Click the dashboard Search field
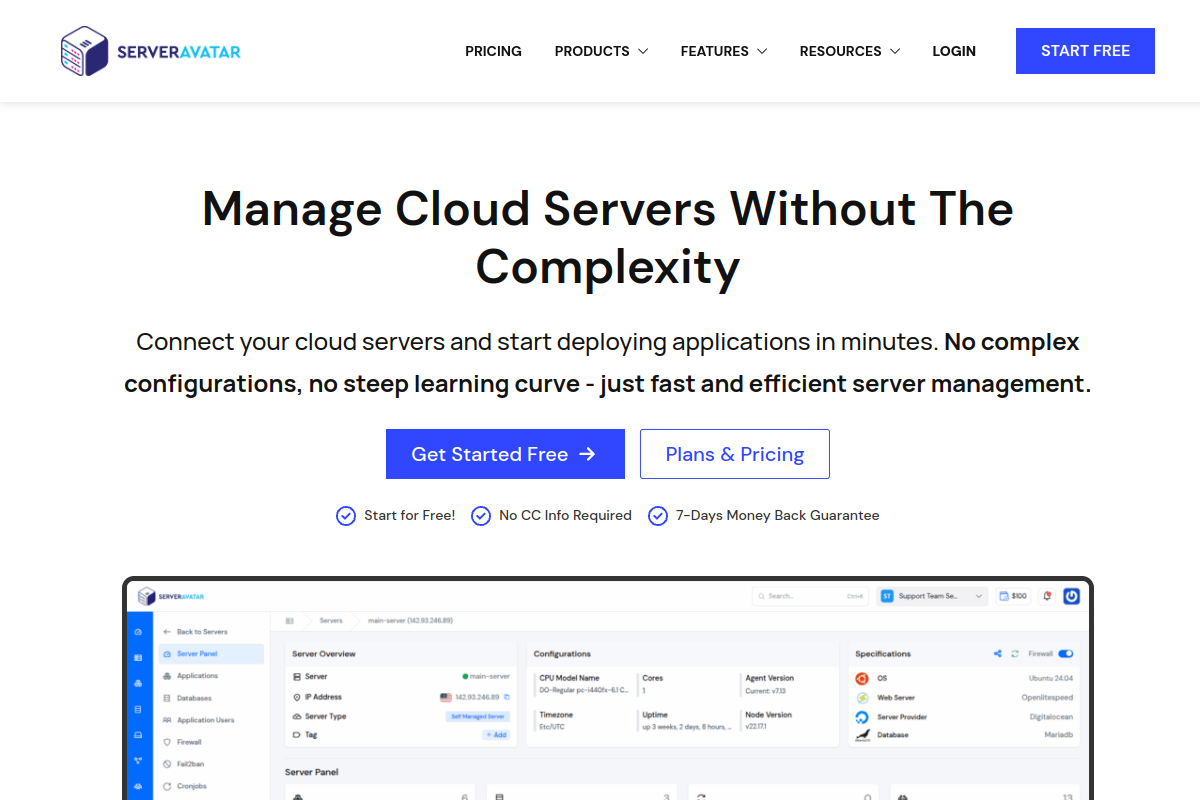1200x800 pixels. 811,596
